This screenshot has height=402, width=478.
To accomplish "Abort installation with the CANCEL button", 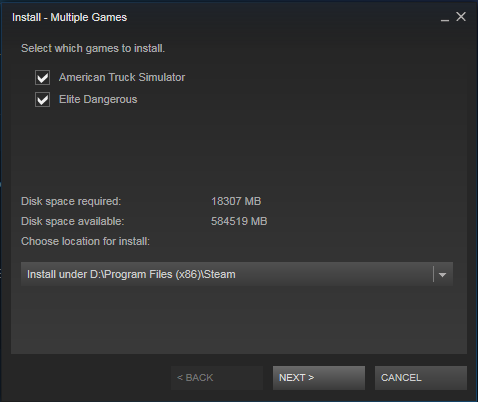I will pyautogui.click(x=421, y=378).
